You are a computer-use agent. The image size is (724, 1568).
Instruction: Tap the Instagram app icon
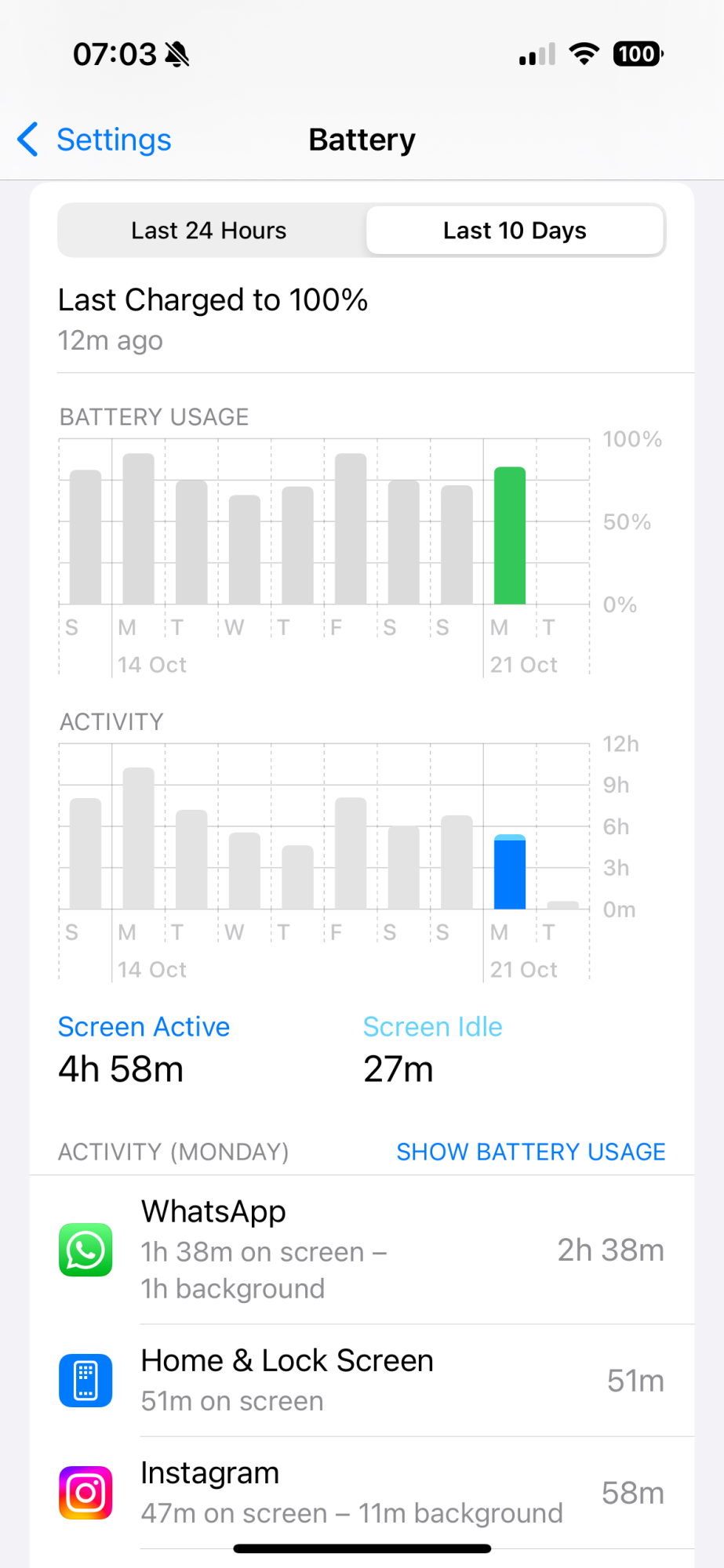click(x=85, y=1493)
